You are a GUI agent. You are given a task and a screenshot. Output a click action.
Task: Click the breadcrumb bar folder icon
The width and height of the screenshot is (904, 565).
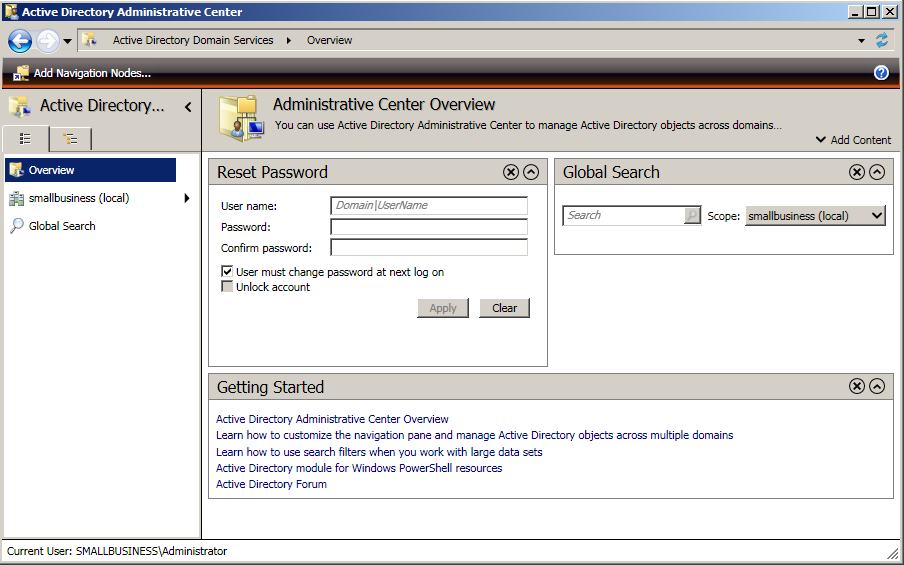point(89,40)
